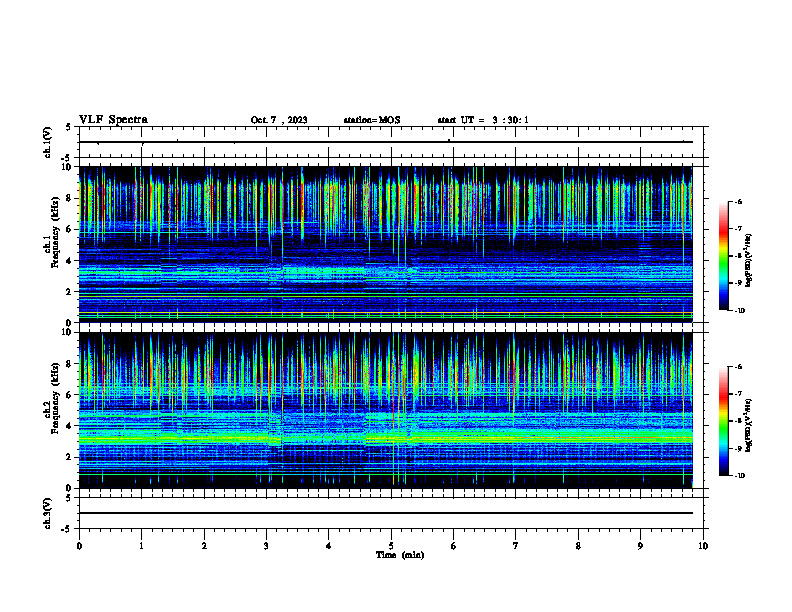The image size is (792, 612).
Task: Click the "ch.3(V)" waveform axis label
Action: click(x=48, y=513)
